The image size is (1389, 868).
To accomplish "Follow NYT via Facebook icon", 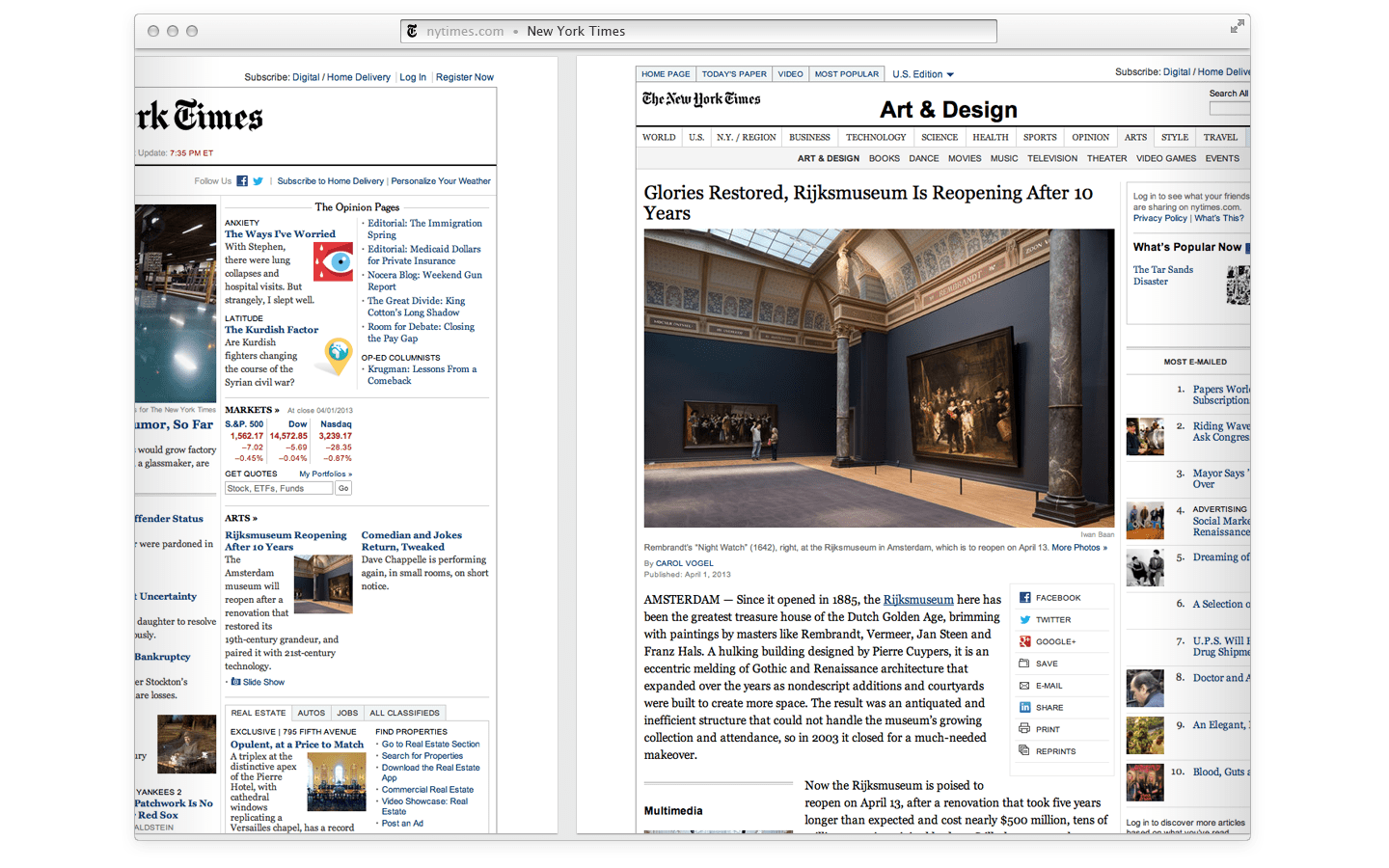I will coord(242,181).
